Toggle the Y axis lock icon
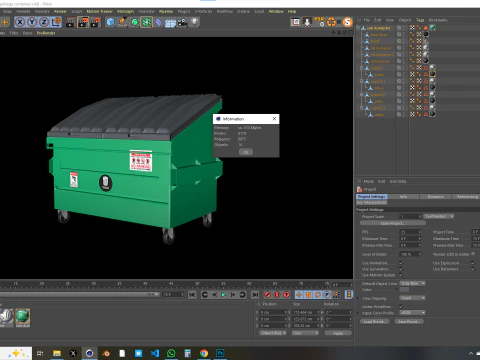This screenshot has height=360, width=480. [x=32, y=22]
